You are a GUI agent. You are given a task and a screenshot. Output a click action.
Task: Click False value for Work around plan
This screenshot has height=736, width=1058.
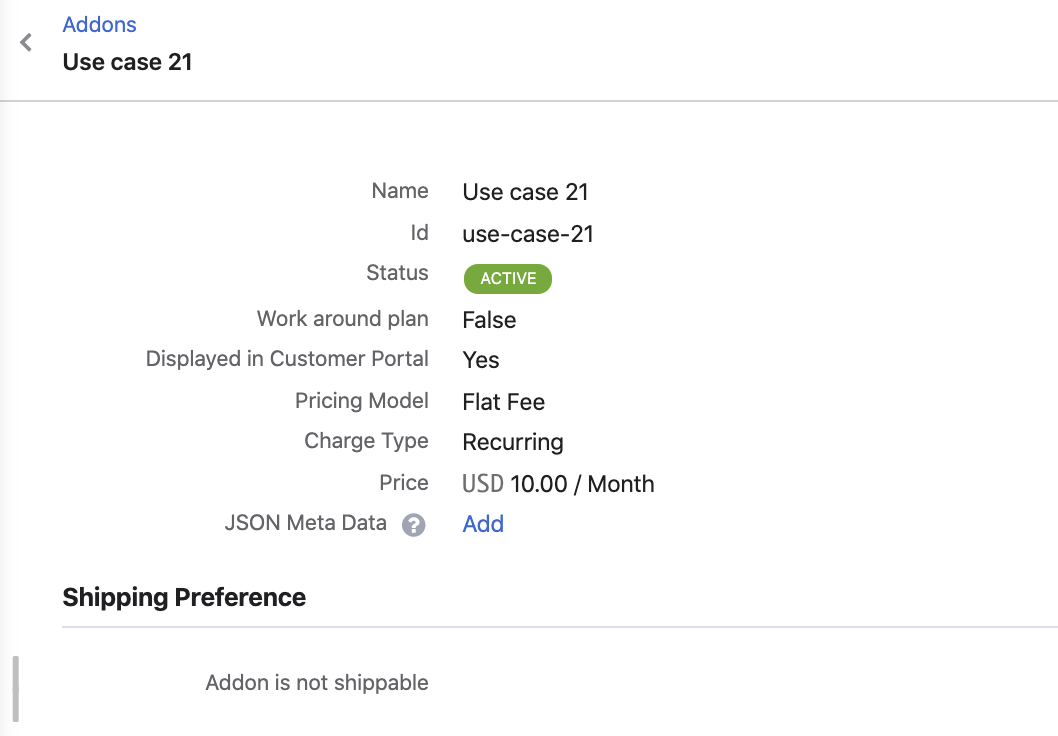489,320
